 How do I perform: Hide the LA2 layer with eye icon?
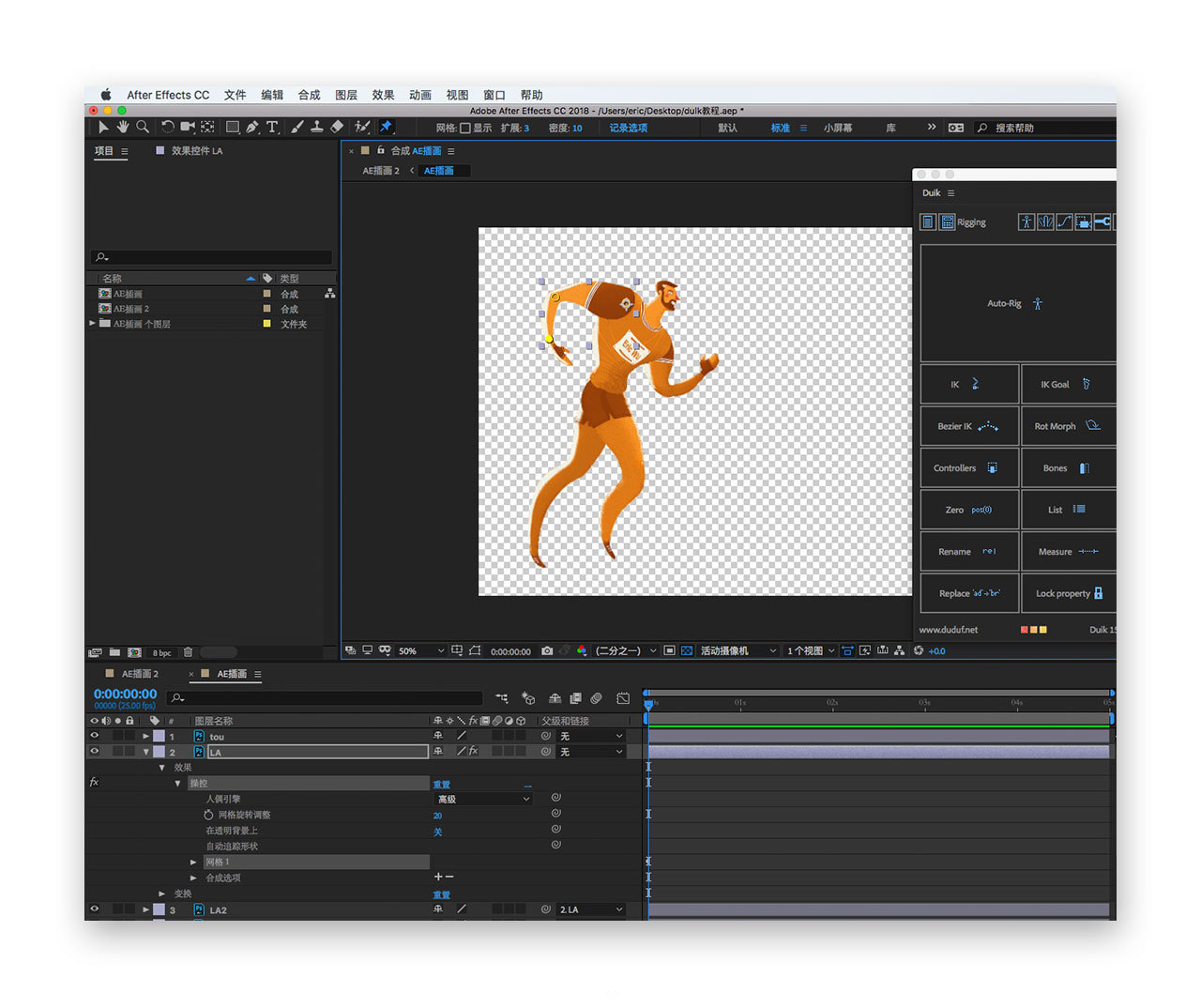click(x=94, y=909)
